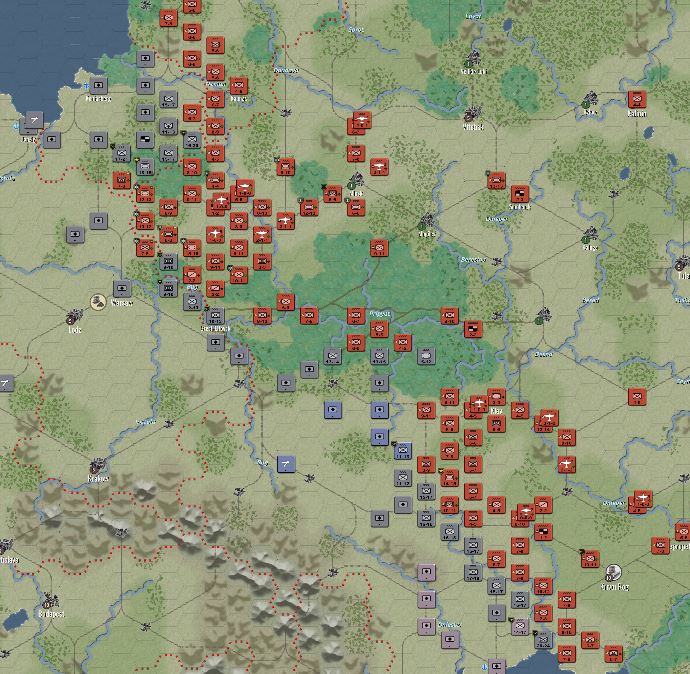Image resolution: width=690 pixels, height=674 pixels.
Task: Click the Desna river label
Action: pyautogui.click(x=543, y=354)
